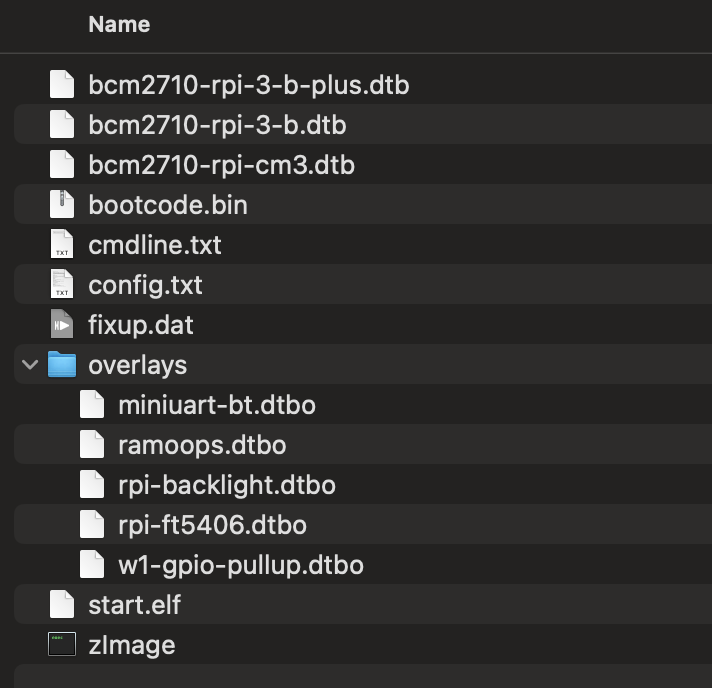
Task: Click the blue overlays folder icon
Action: [62, 364]
